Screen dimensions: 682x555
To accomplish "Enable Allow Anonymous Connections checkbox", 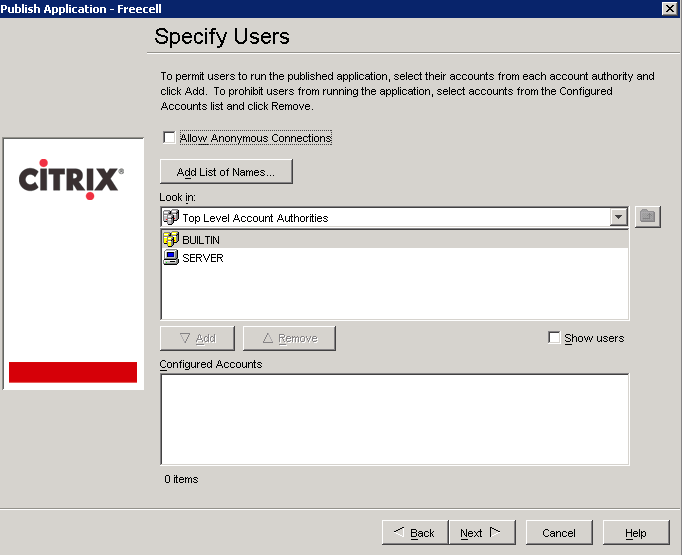I will pos(169,137).
